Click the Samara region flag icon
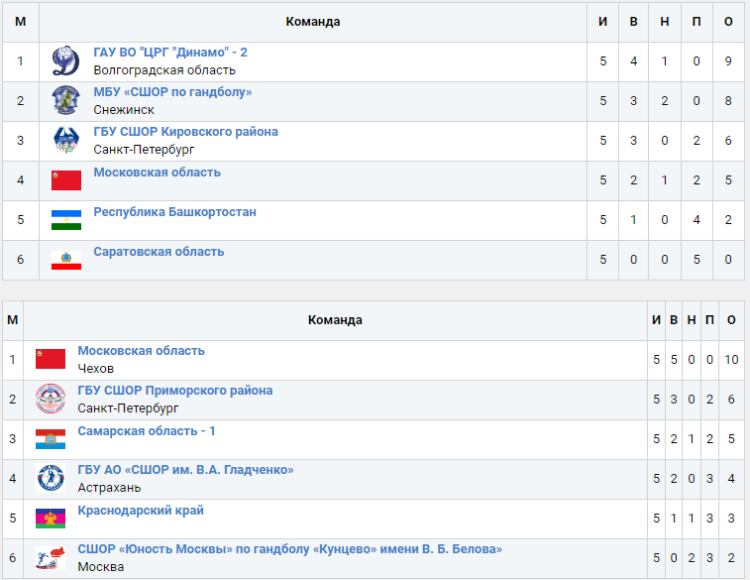The height and width of the screenshot is (580, 750). (50, 439)
